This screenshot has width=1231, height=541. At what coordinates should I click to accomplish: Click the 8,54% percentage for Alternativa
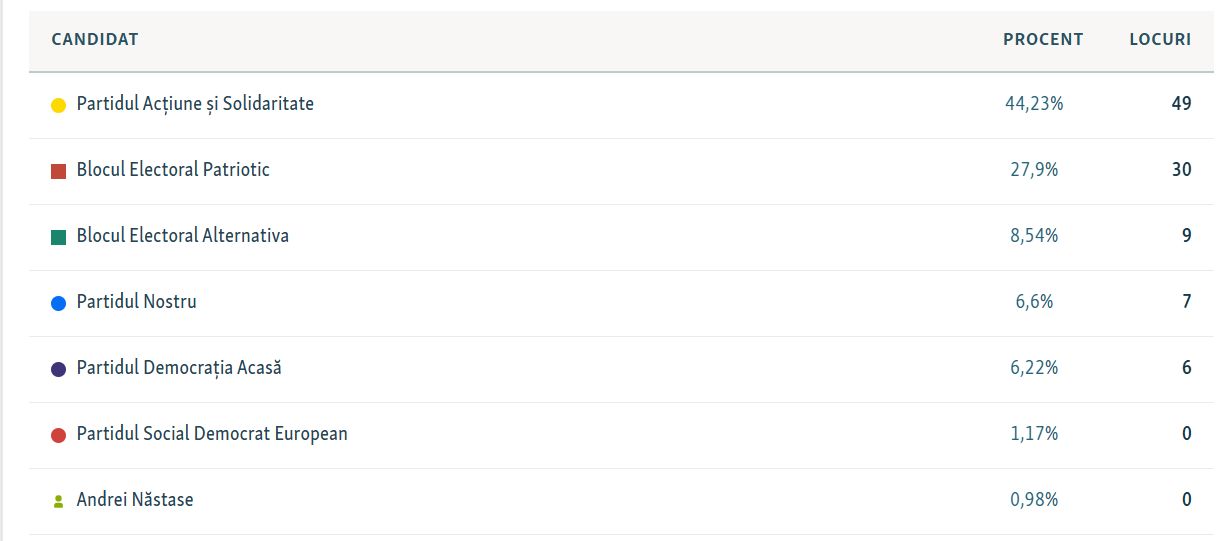[x=1034, y=236]
